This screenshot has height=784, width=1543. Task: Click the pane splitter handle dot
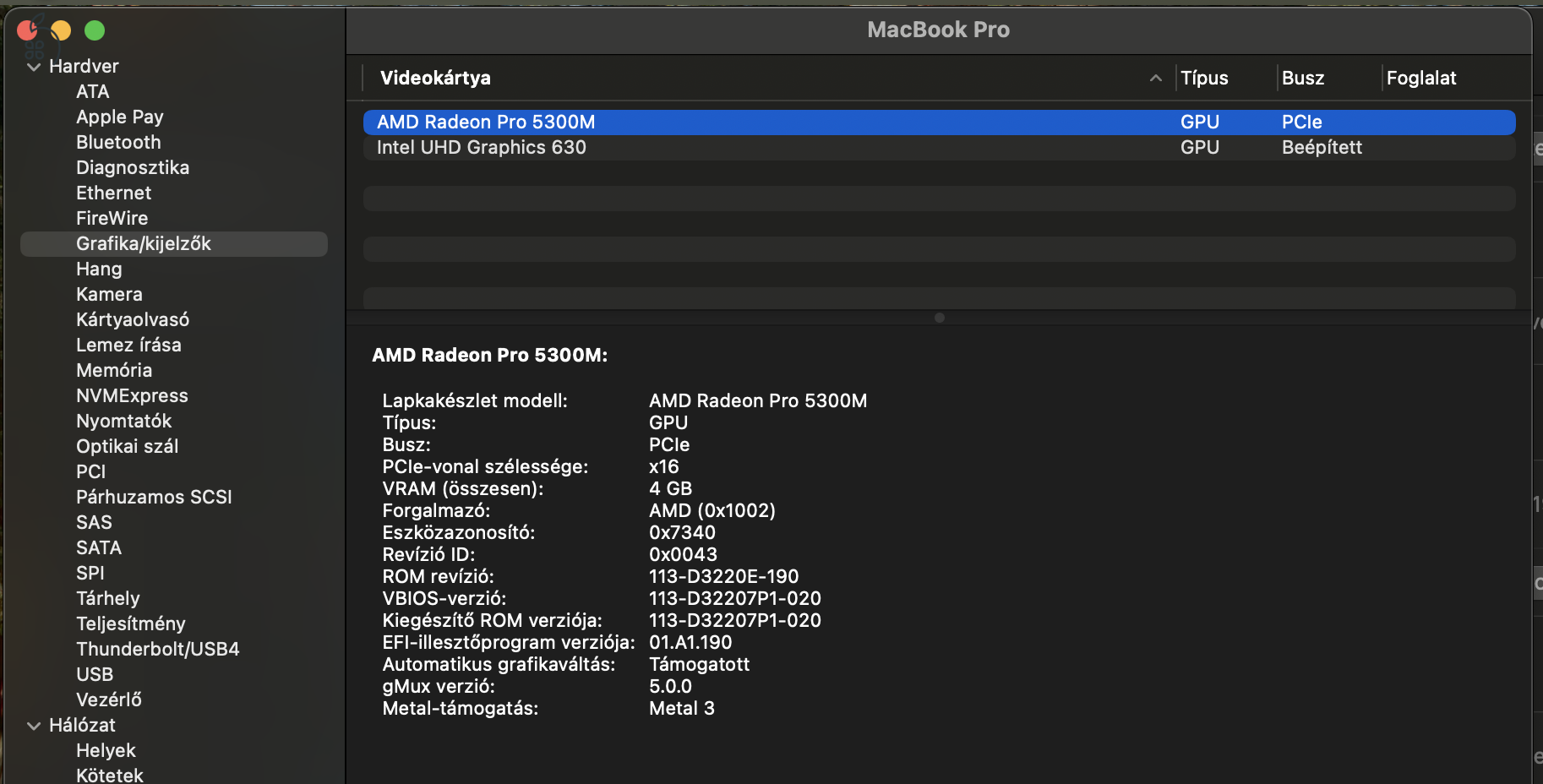click(x=940, y=318)
